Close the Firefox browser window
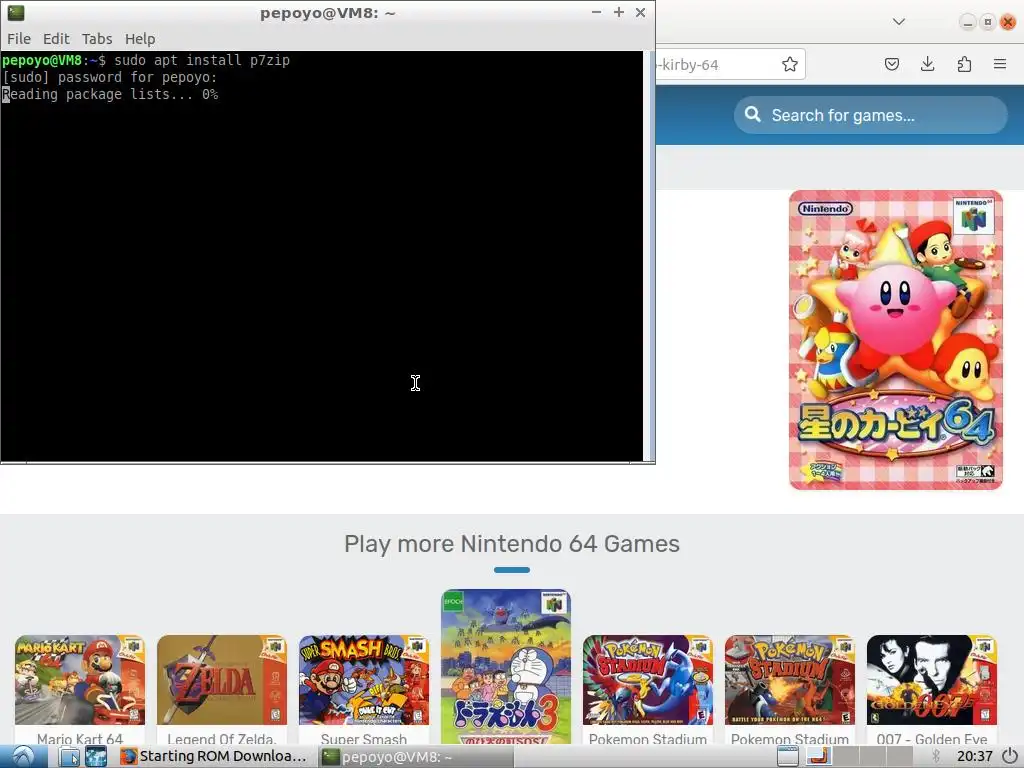Viewport: 1024px width, 768px height. pyautogui.click(x=1008, y=22)
